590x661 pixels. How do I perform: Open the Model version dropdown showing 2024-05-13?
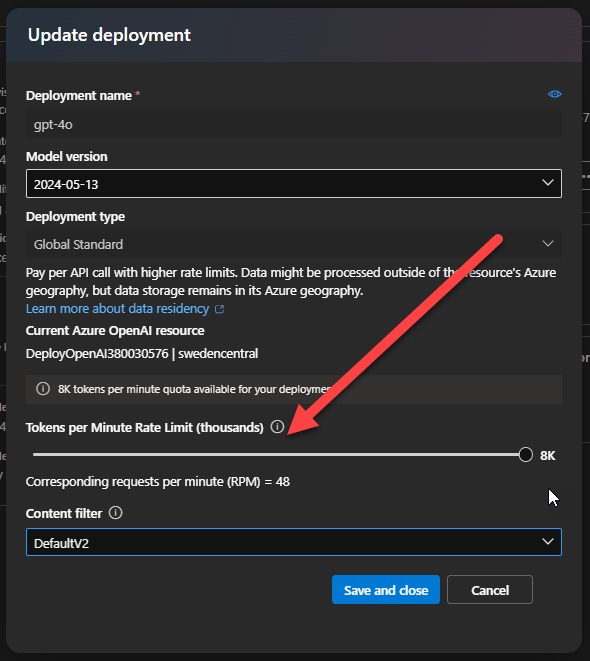pos(294,183)
